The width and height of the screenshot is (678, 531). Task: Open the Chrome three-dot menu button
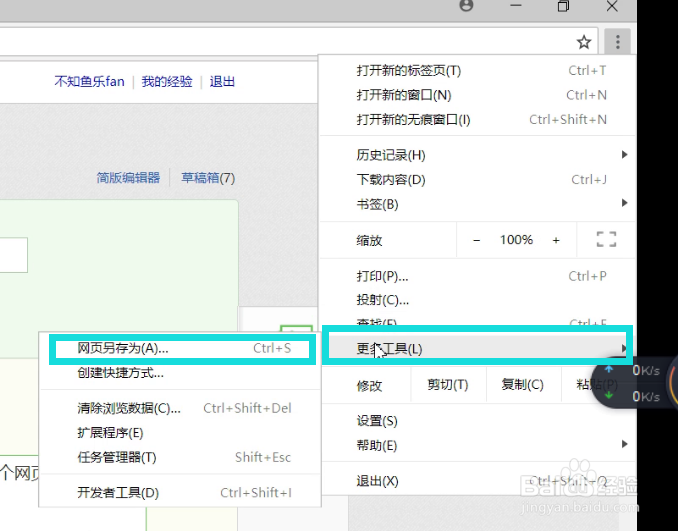[617, 42]
